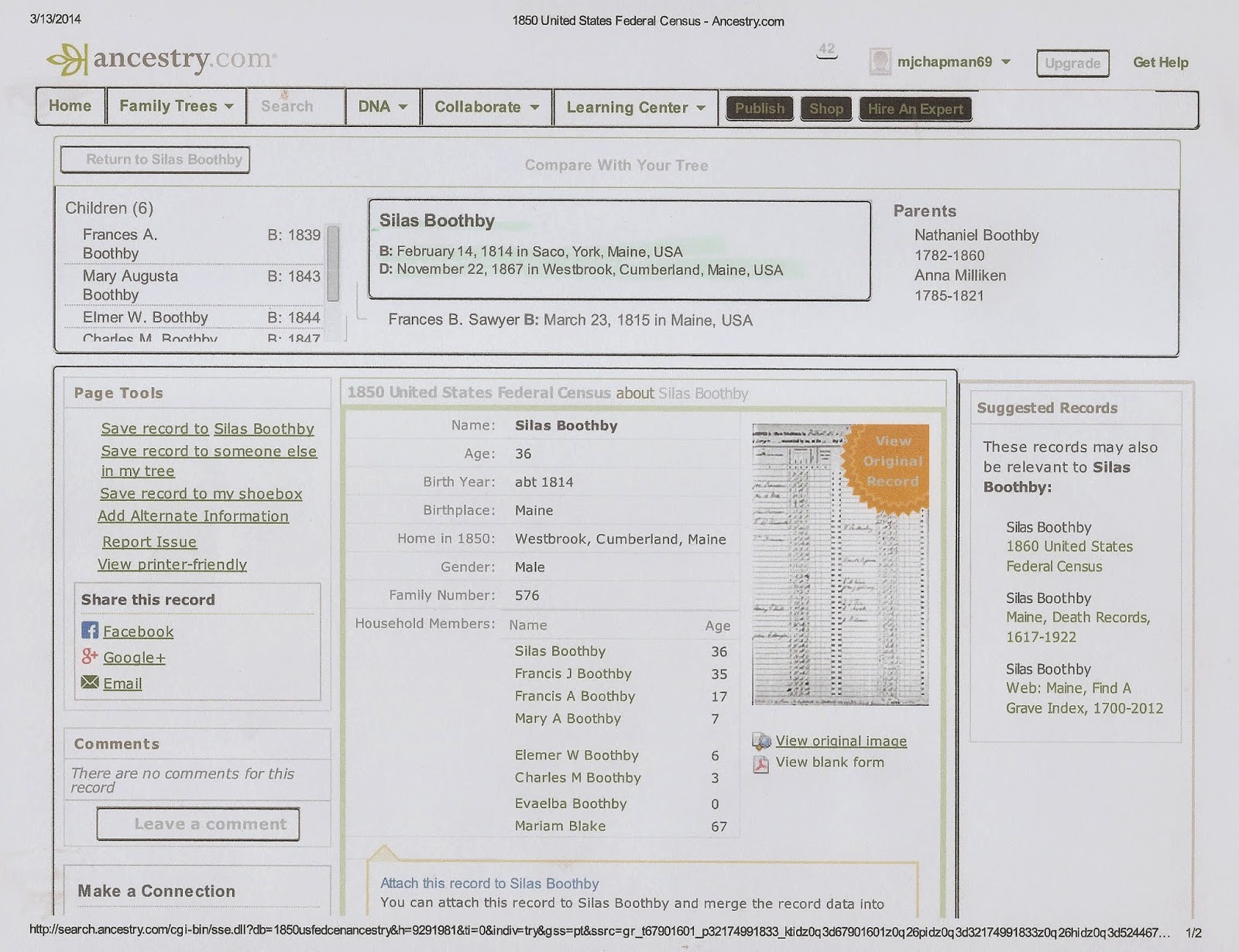Click the Ancestry leaf logo
1239x952 pixels.
67,60
